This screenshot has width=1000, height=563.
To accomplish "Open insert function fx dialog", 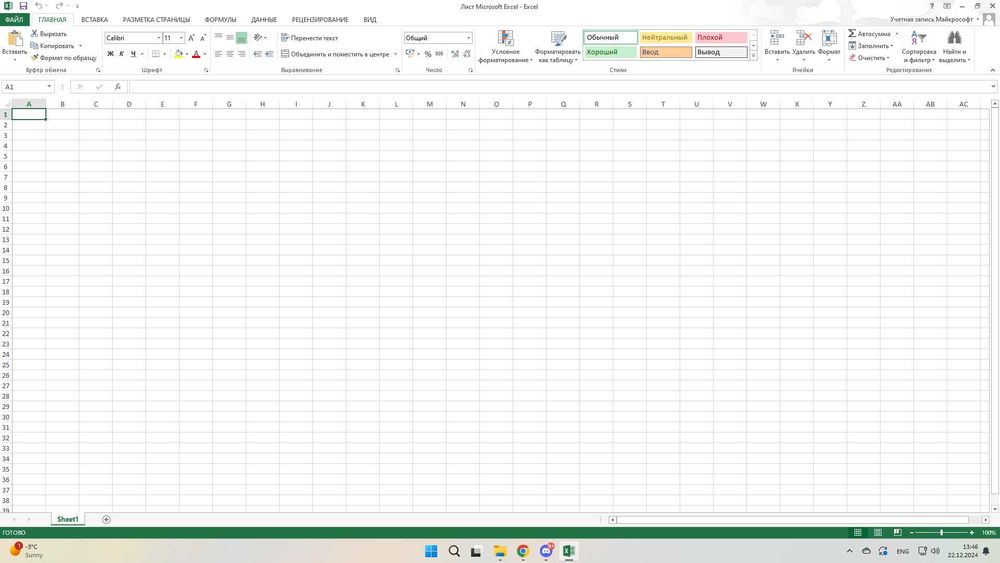I will (117, 87).
